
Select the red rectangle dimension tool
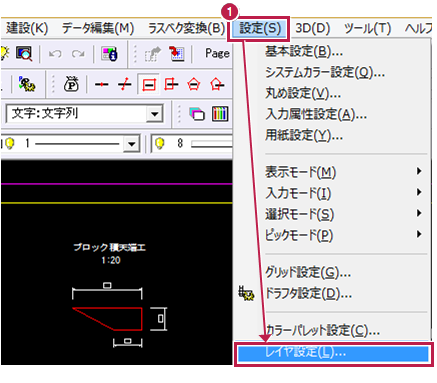(x=148, y=85)
